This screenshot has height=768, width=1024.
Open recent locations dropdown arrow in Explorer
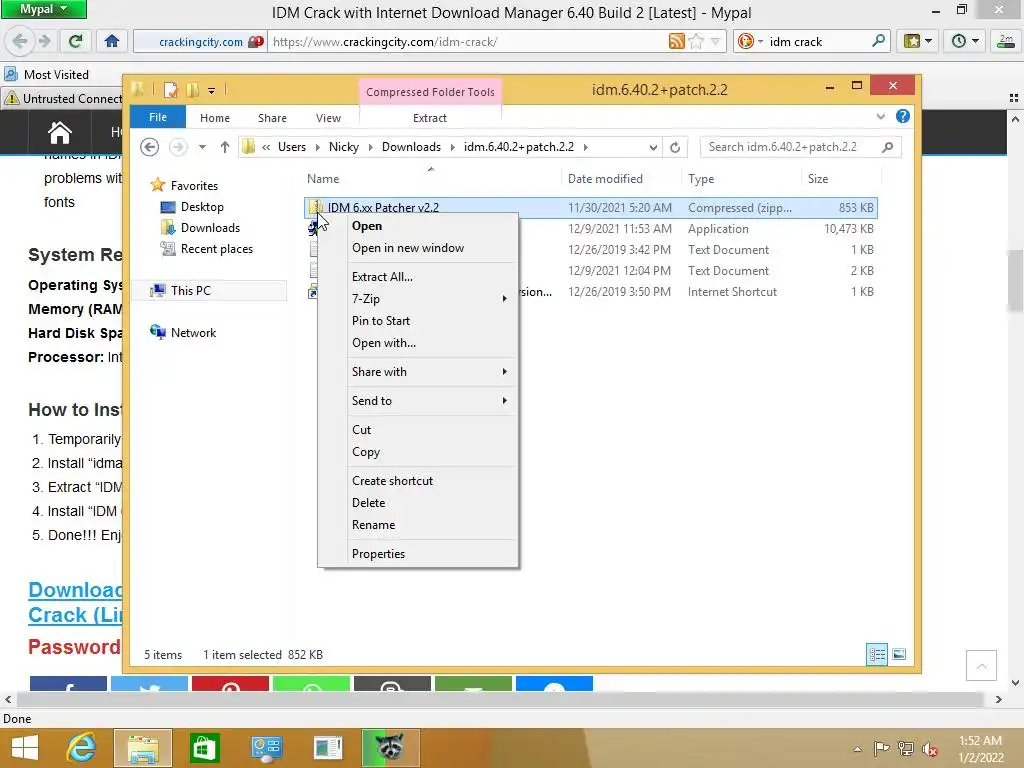click(202, 147)
